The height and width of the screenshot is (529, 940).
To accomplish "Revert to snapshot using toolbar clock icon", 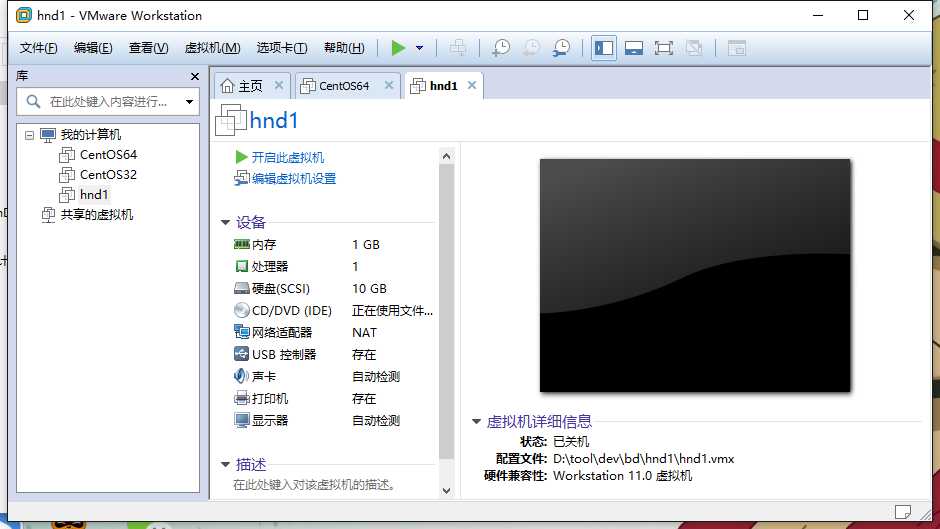I will [x=531, y=48].
